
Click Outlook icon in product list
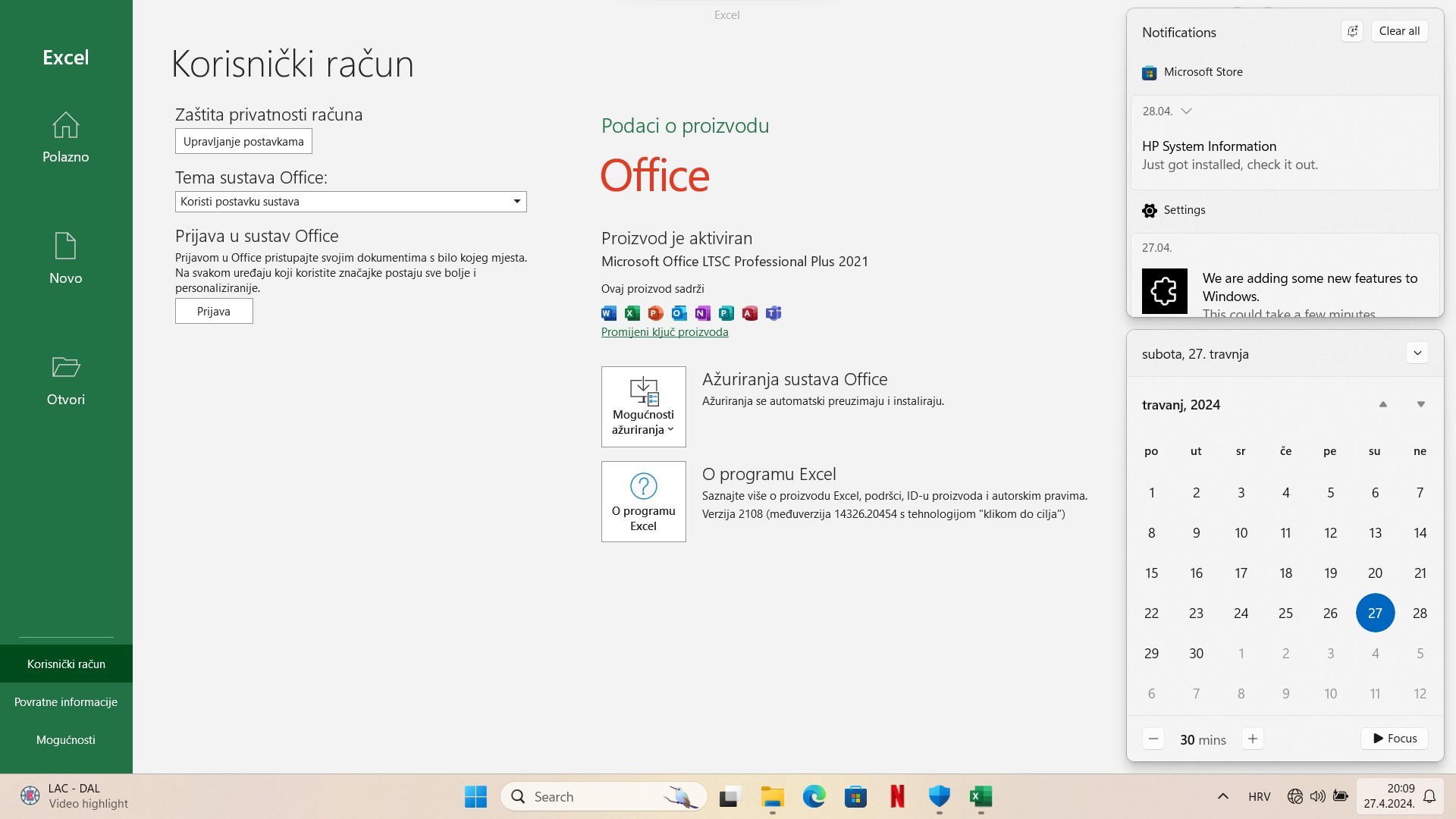tap(679, 312)
